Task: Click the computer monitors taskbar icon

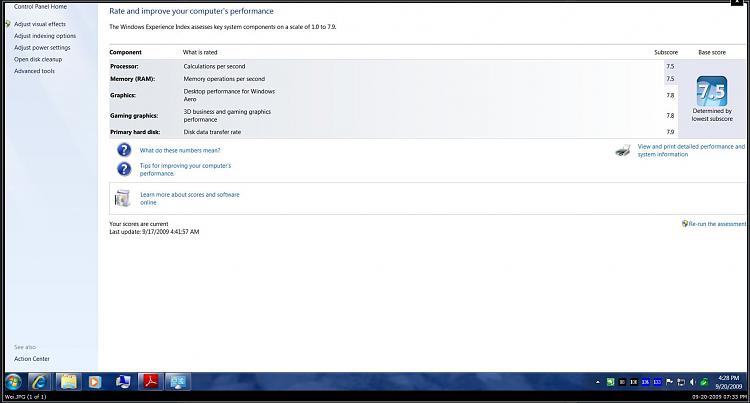Action: [123, 382]
